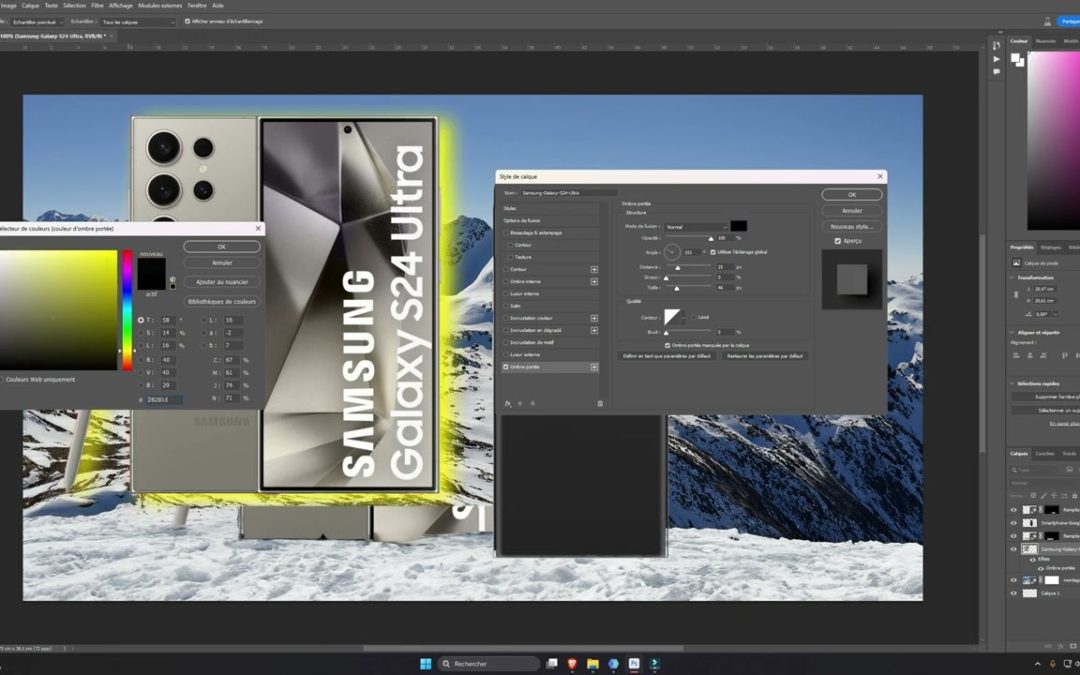Select the T (teinte) radio button in color picker
The height and width of the screenshot is (675, 1080).
141,320
